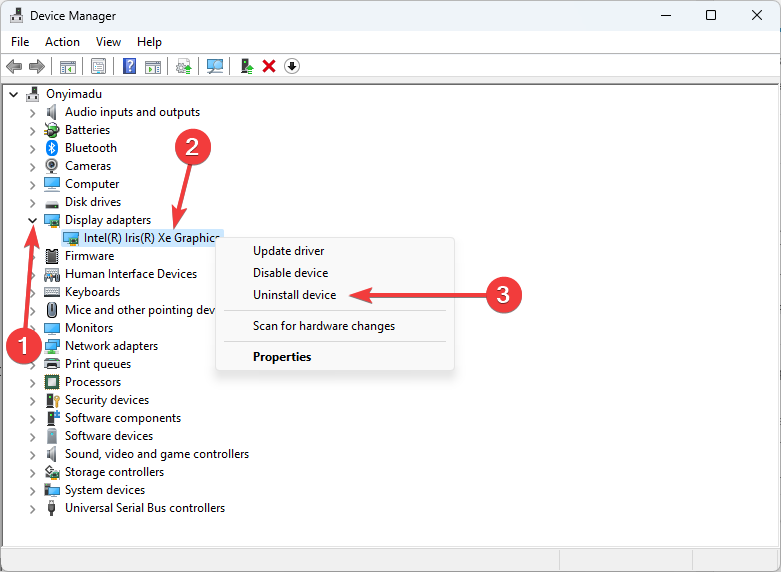Select the Storage controllers label
Screen dimensions: 781x572
click(x=114, y=472)
